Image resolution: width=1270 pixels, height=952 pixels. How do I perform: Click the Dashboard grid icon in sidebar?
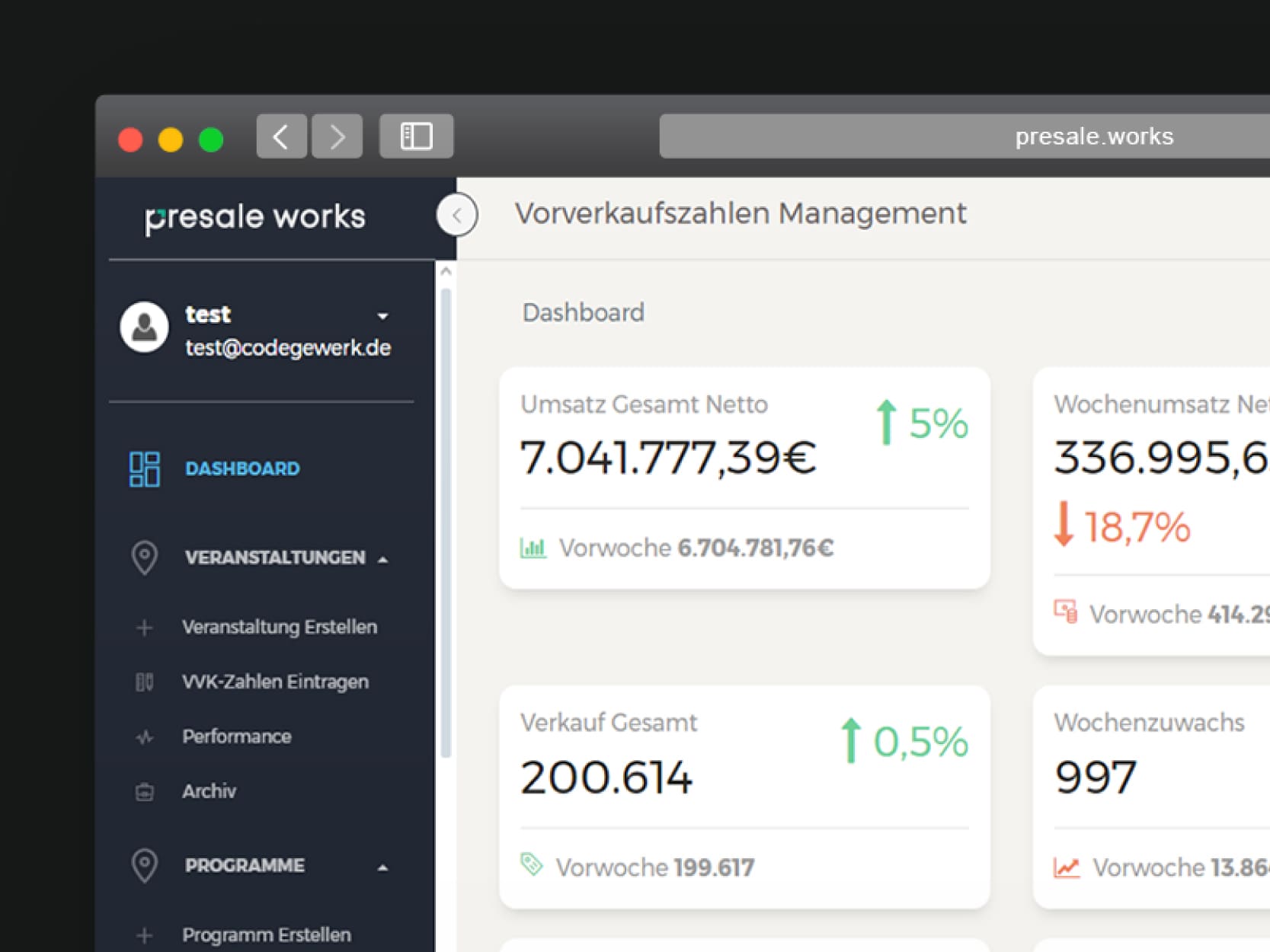(144, 469)
